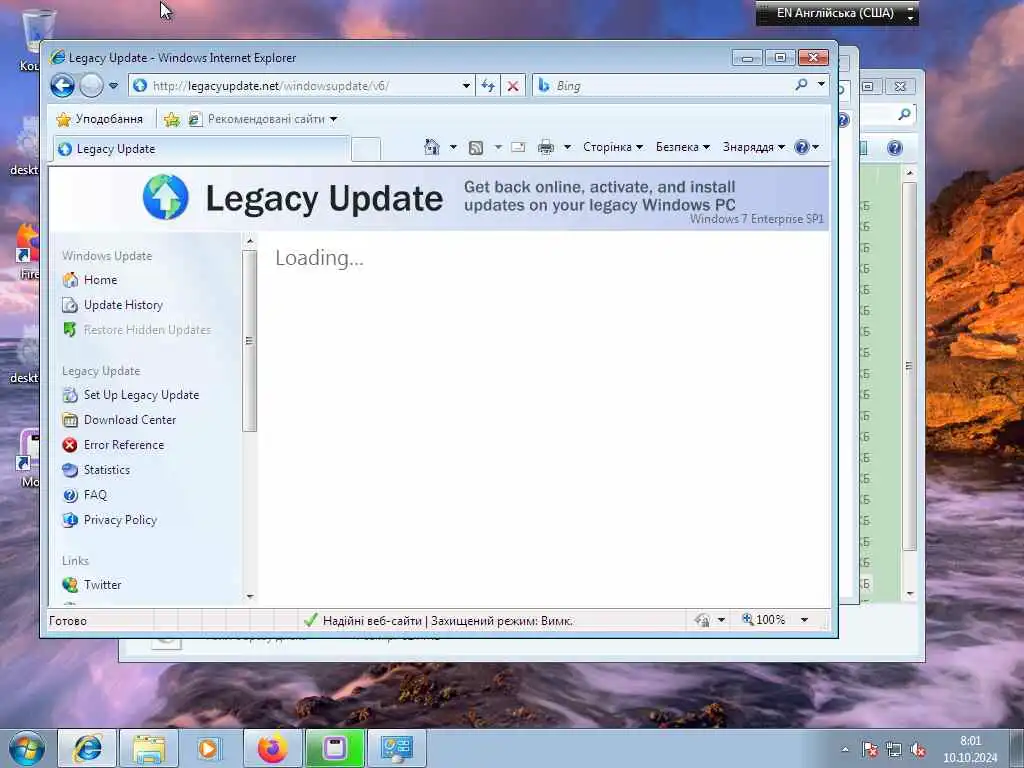Viewport: 1024px width, 768px height.
Task: Click the Bing search box
Action: [x=663, y=86]
